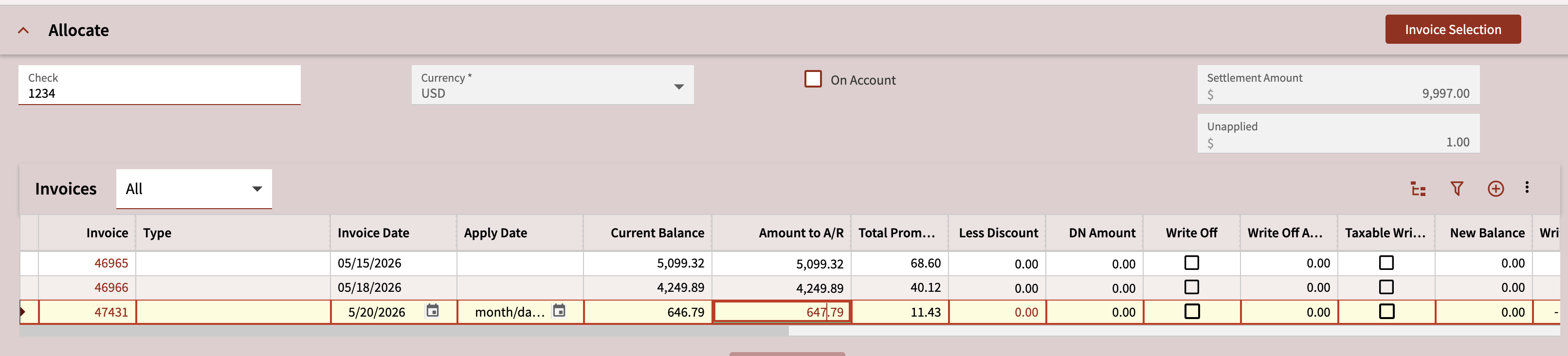Click the Total Promo cell 11.43
This screenshot has width=1568, height=356.
pyautogui.click(x=900, y=312)
